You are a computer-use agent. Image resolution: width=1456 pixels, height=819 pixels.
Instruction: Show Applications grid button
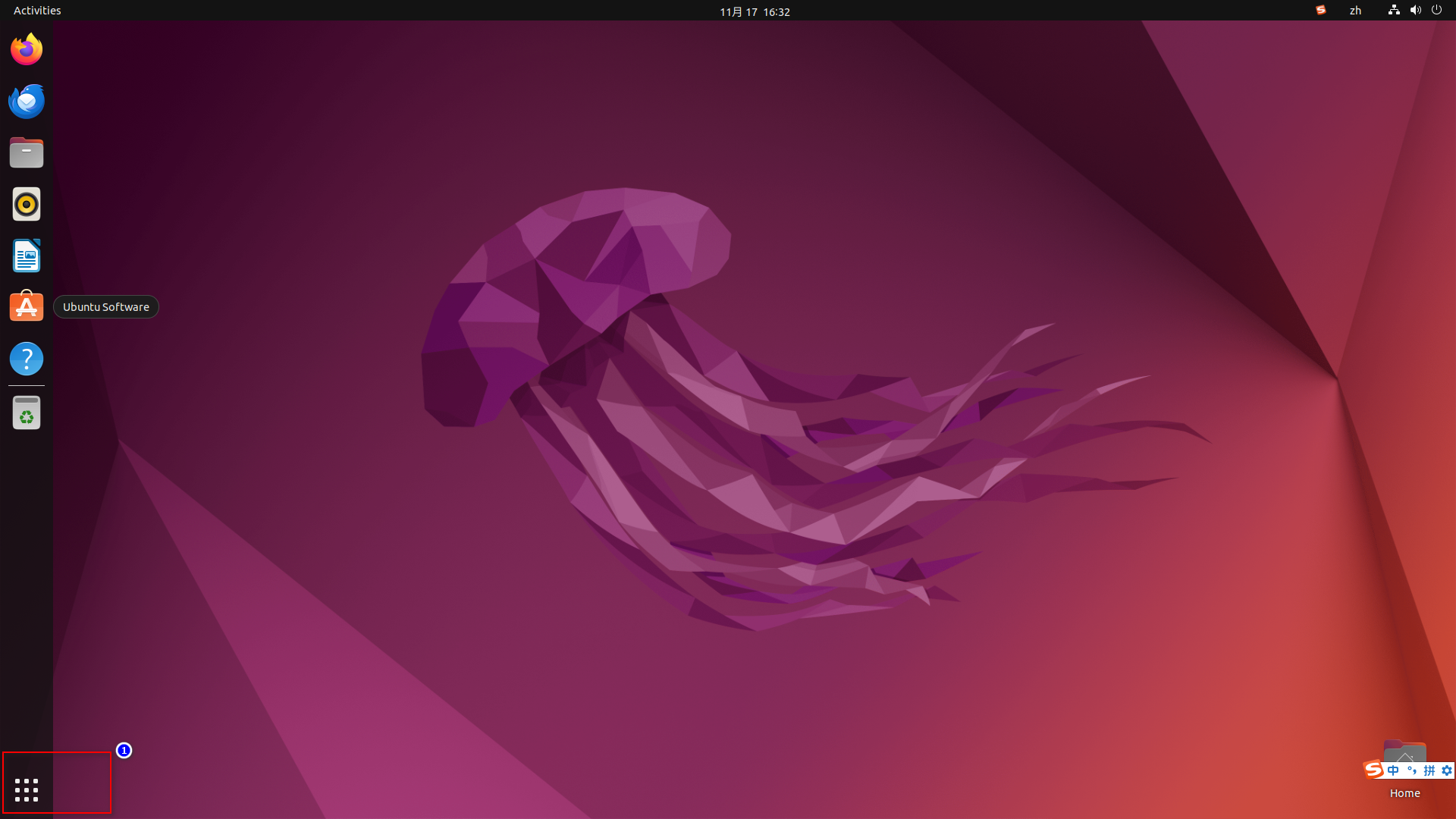[x=27, y=790]
